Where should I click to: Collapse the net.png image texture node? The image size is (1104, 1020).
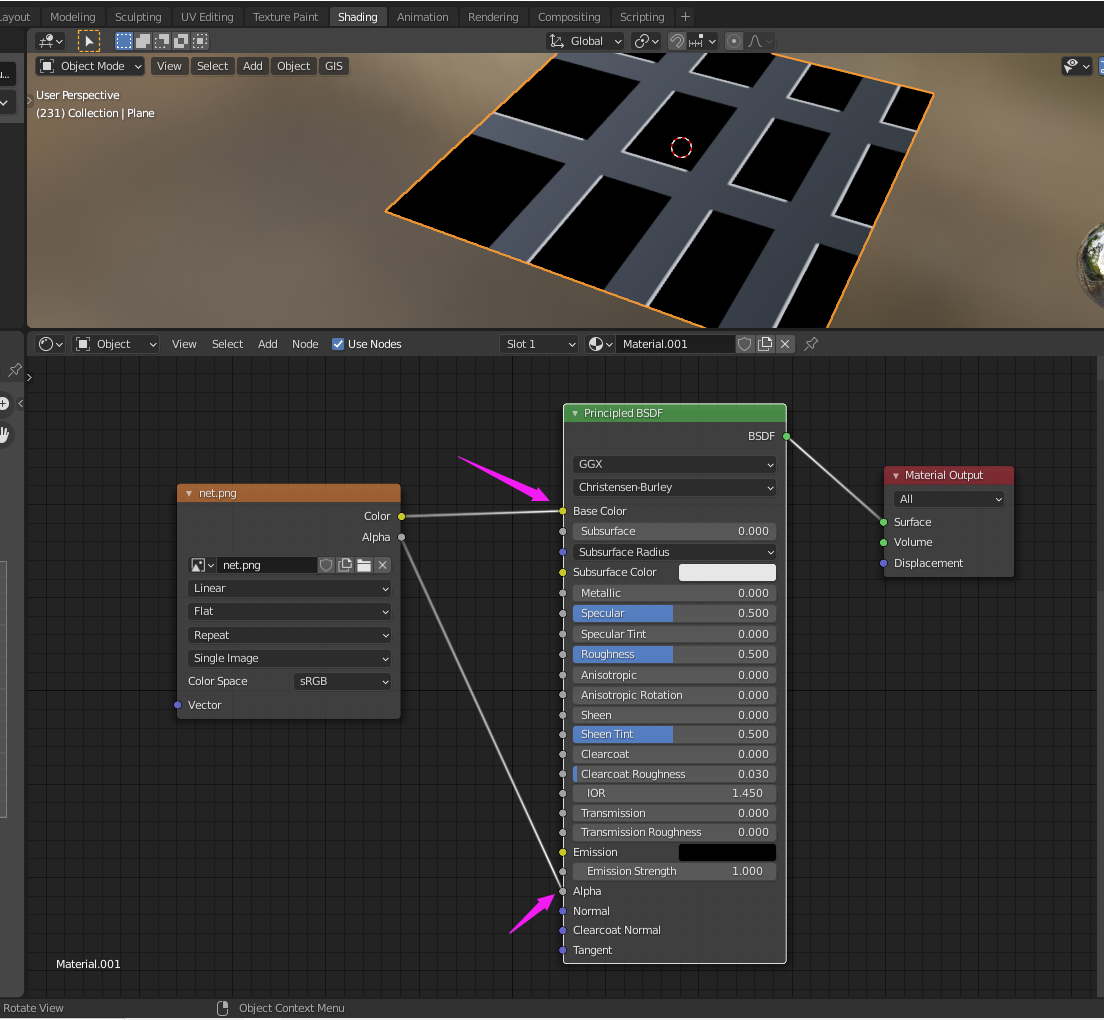click(x=189, y=493)
